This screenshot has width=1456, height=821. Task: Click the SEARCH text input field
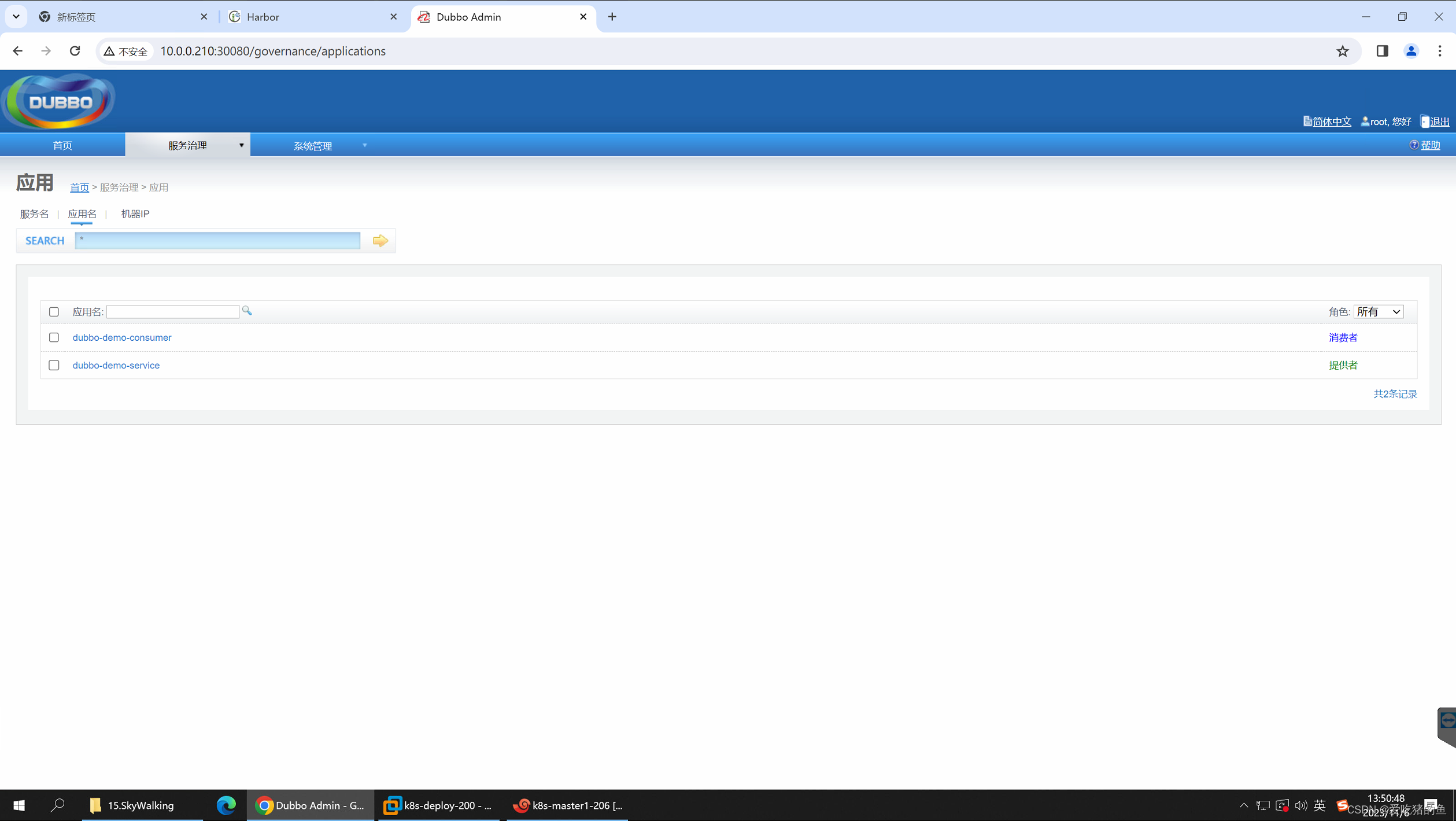tap(217, 241)
